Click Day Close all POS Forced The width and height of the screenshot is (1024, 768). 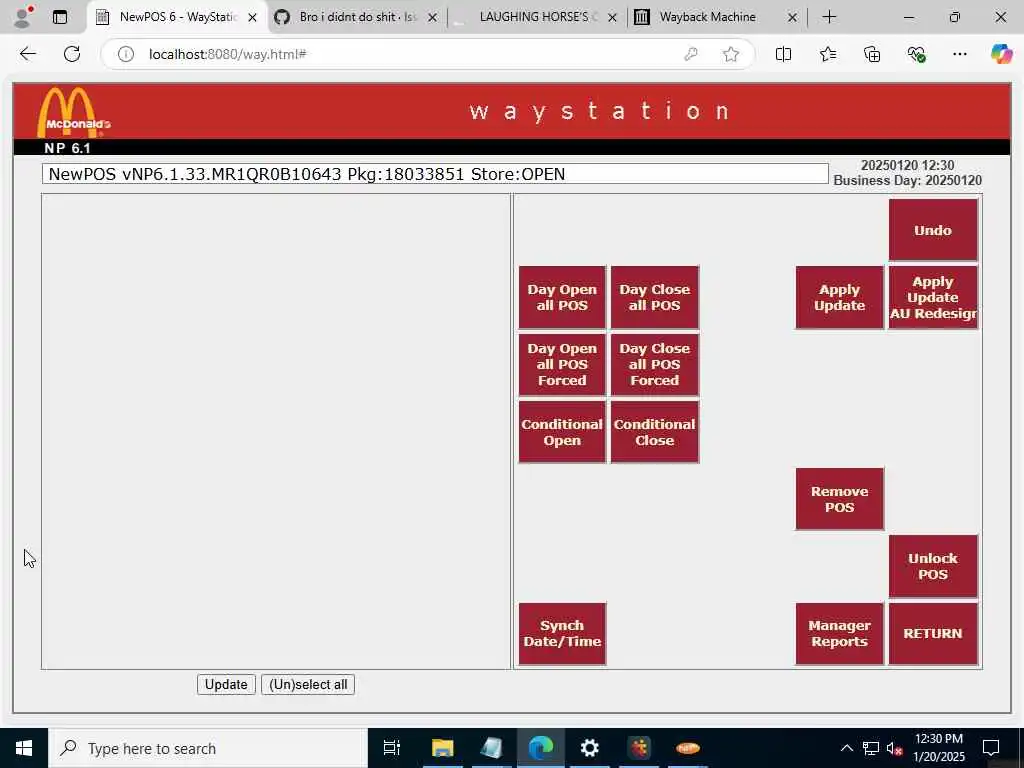[654, 364]
